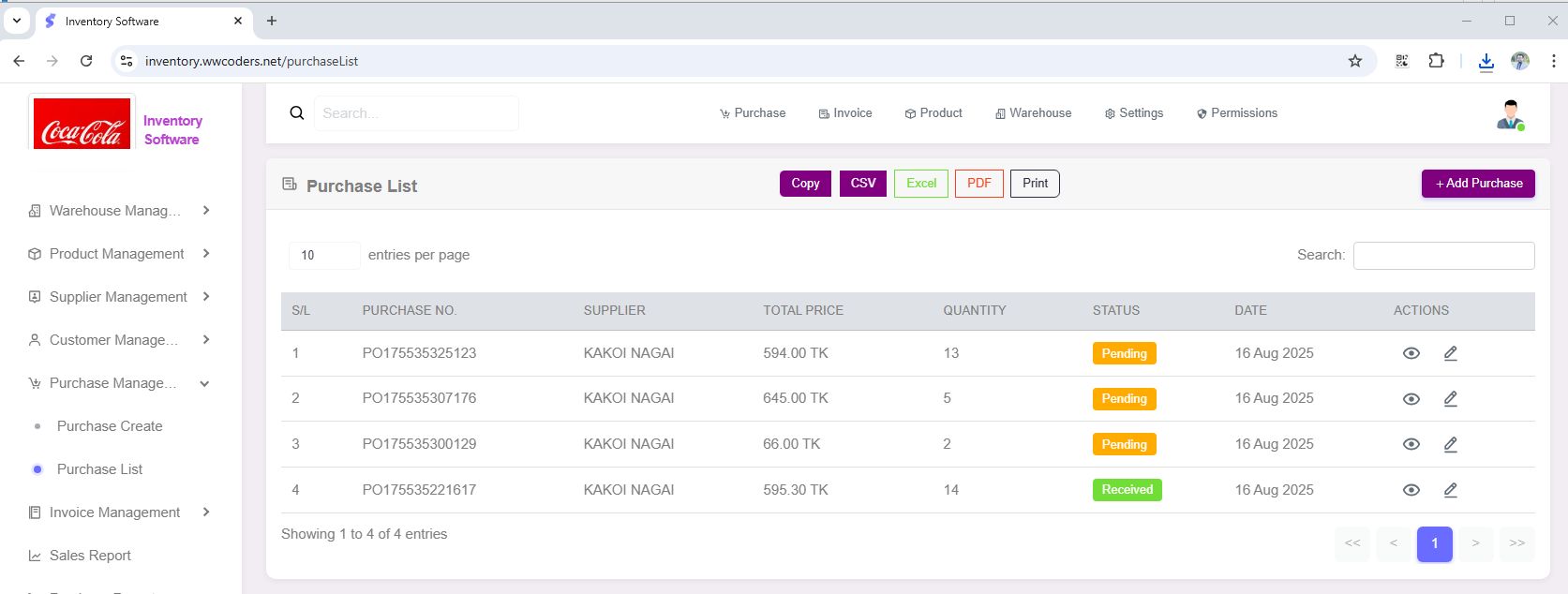View details of purchase PO175535307176 via eye icon
The width and height of the screenshot is (1568, 594).
click(x=1411, y=399)
